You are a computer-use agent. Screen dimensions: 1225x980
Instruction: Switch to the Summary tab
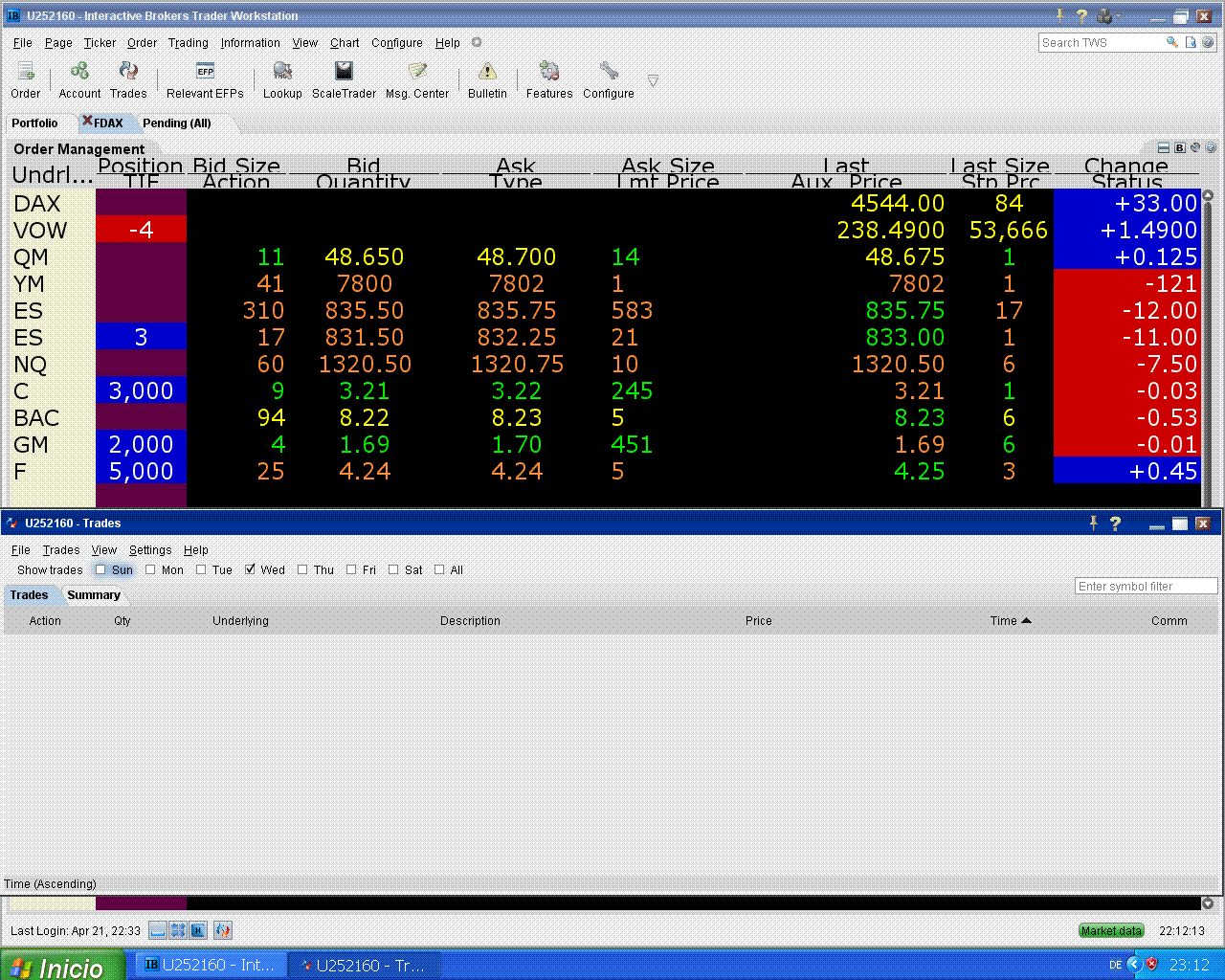click(x=94, y=595)
